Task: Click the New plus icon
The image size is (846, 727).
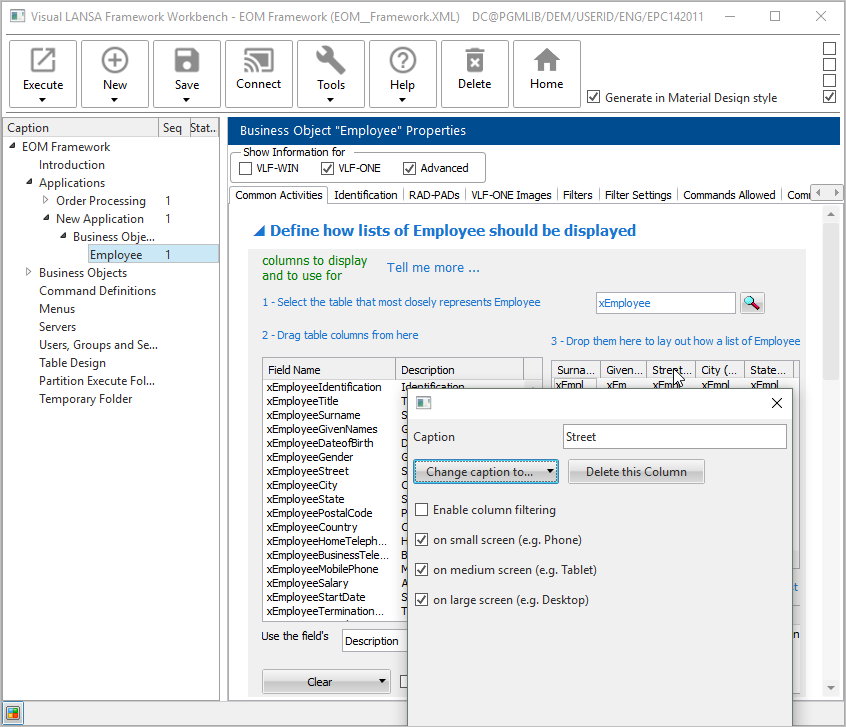Action: click(x=115, y=62)
